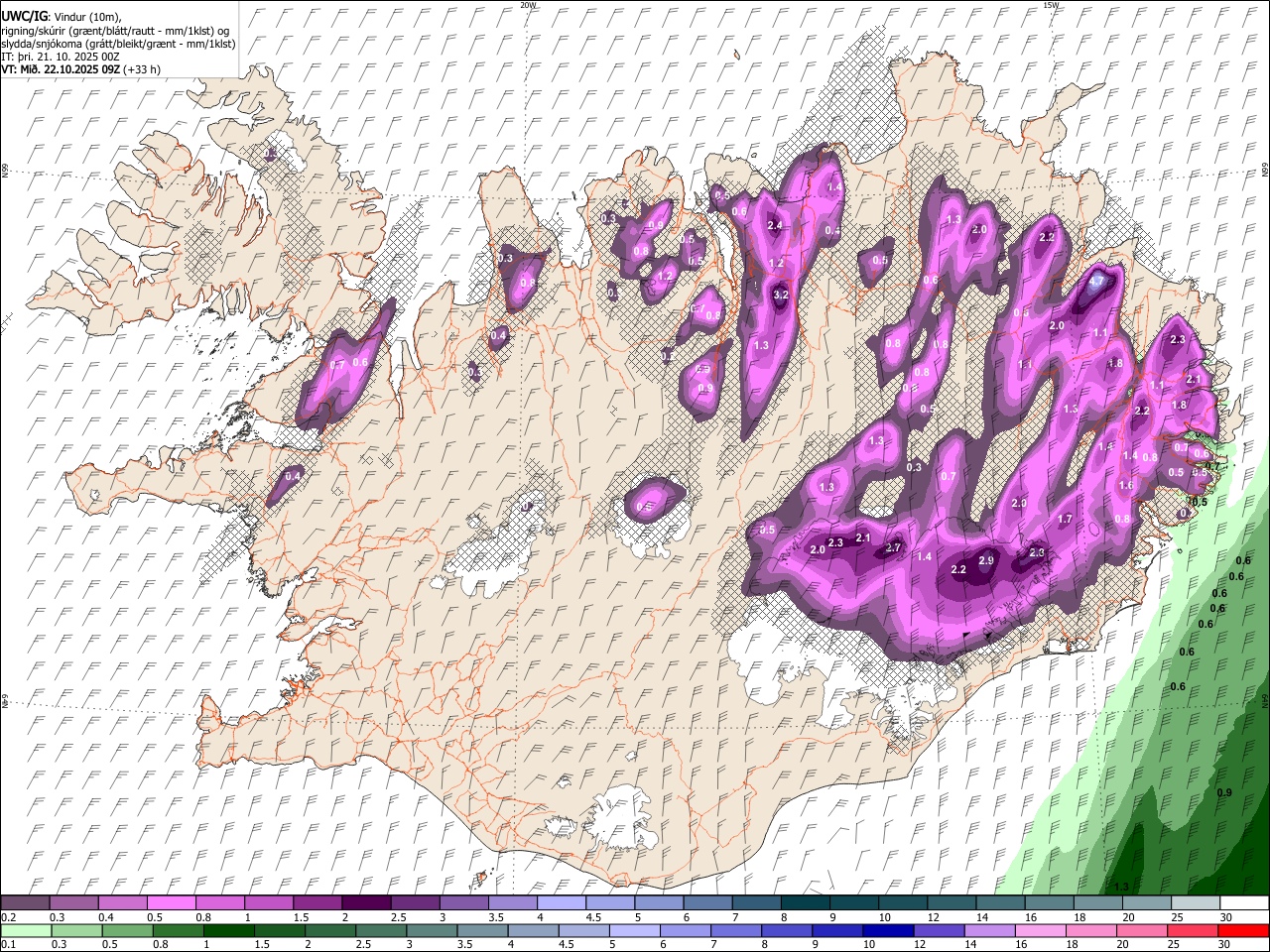This screenshot has width=1270, height=952.
Task: Click the 2.9 snowfall value in the southeast
Action: 986,560
